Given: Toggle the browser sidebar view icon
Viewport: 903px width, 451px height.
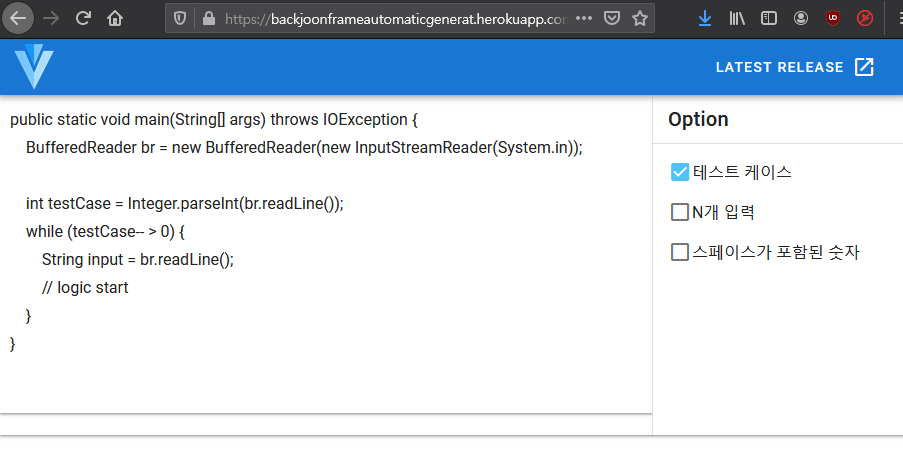Looking at the screenshot, I should point(769,18).
